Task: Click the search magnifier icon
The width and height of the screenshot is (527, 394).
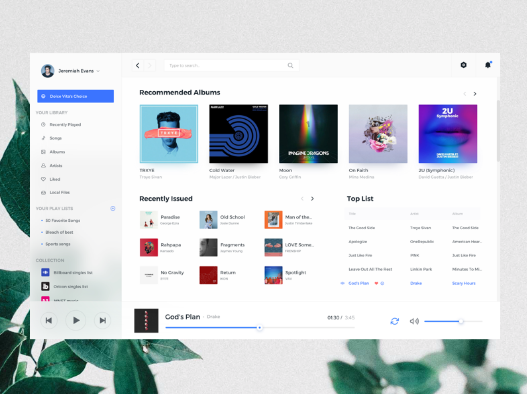Action: (x=290, y=65)
